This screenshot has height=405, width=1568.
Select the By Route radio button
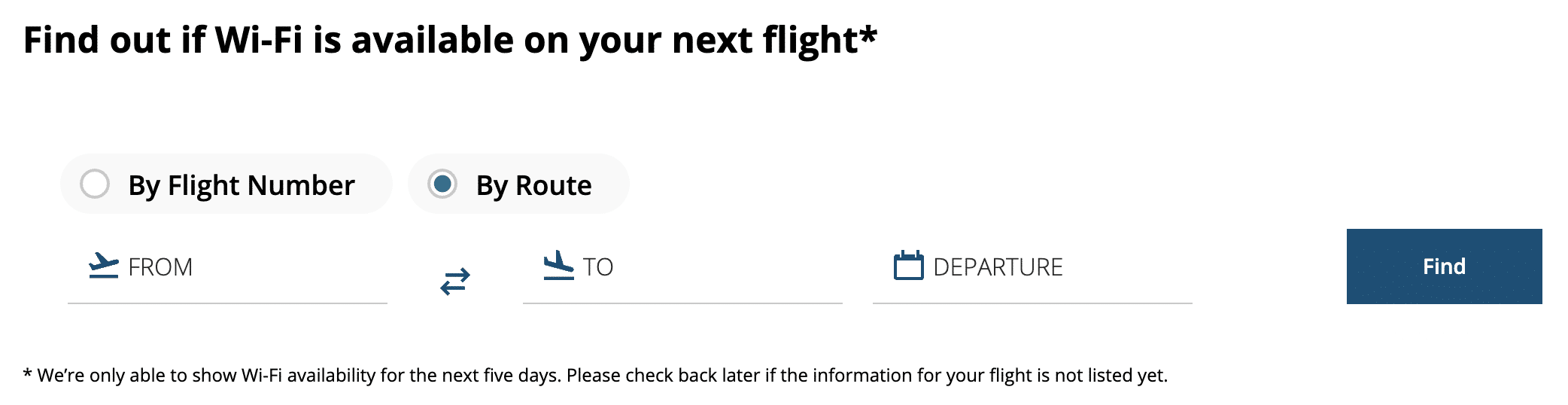[x=442, y=184]
